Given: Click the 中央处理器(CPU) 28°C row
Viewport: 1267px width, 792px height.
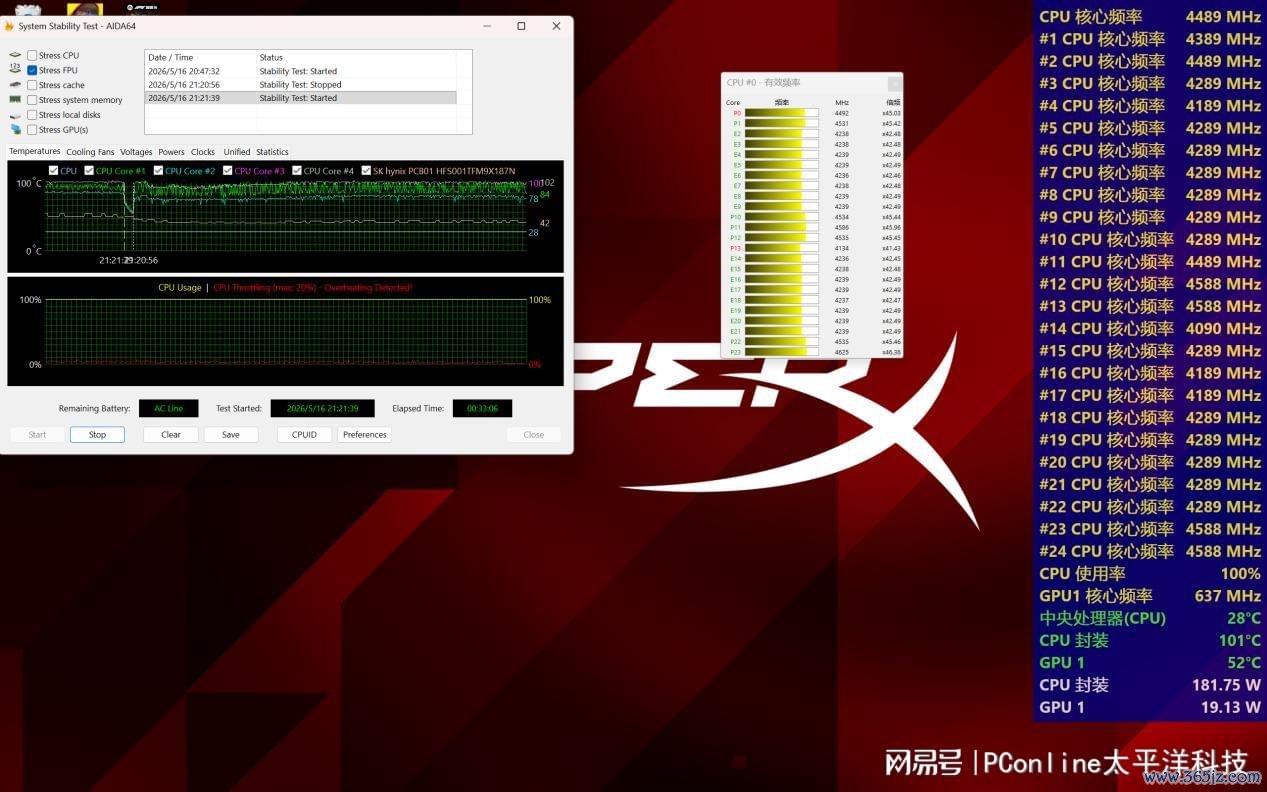Looking at the screenshot, I should tap(1150, 618).
